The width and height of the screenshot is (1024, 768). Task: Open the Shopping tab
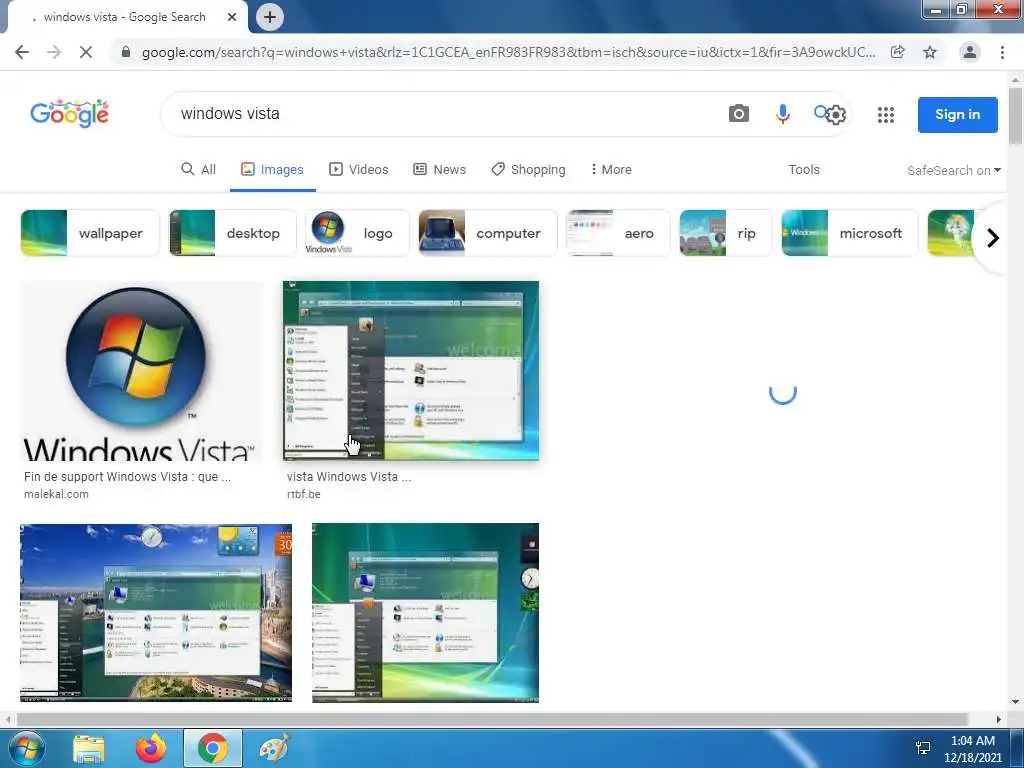pos(528,170)
